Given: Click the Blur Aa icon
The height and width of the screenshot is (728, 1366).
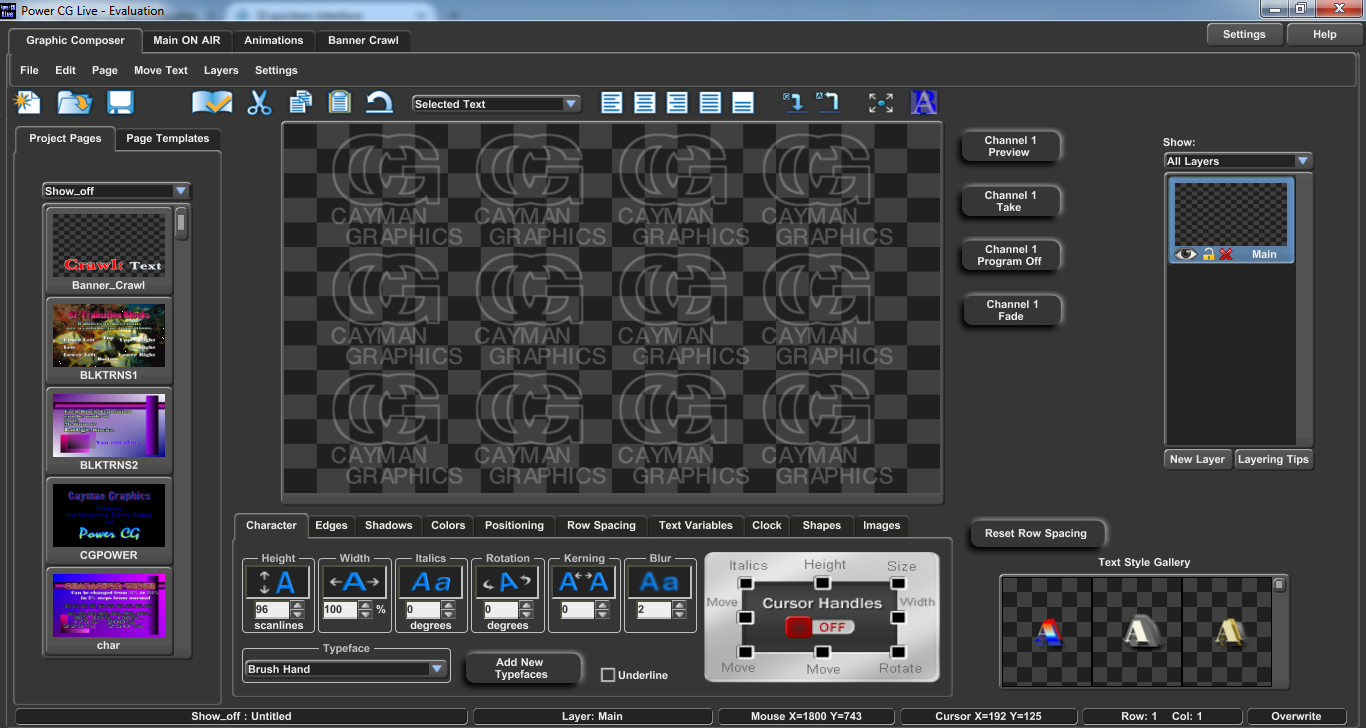Looking at the screenshot, I should (x=660, y=582).
